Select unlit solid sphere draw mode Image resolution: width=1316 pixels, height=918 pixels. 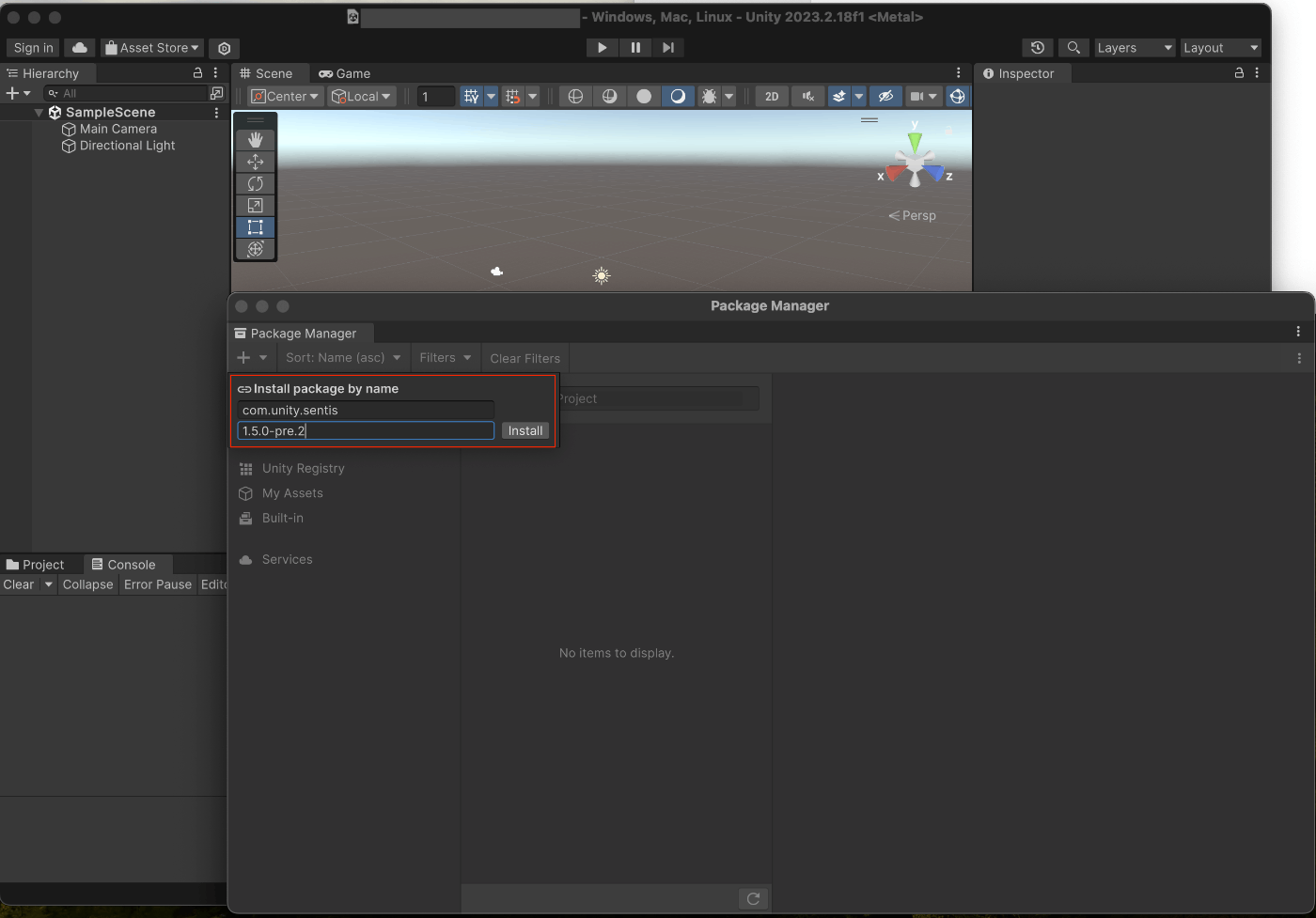pos(644,97)
